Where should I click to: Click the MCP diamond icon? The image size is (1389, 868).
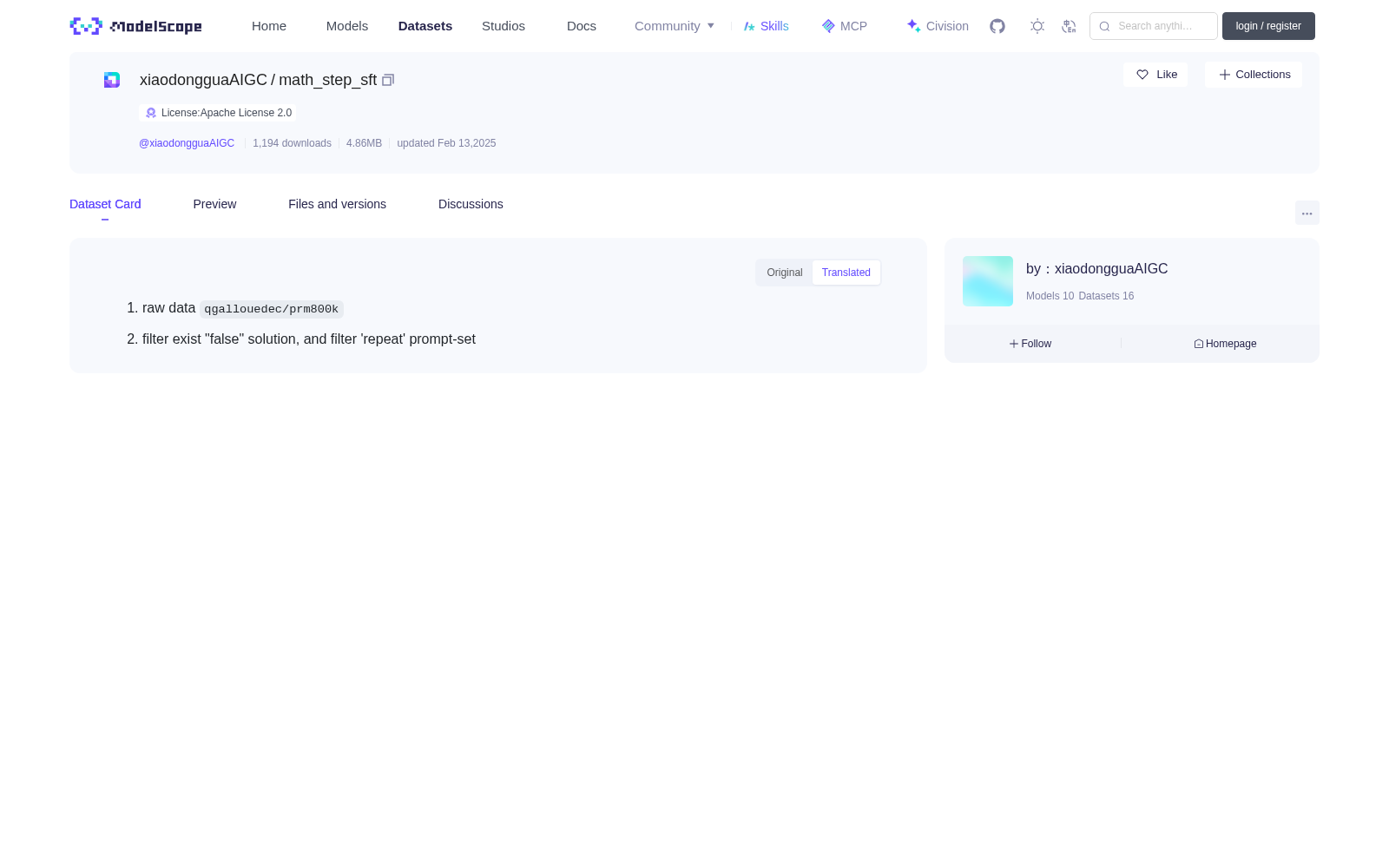[828, 26]
